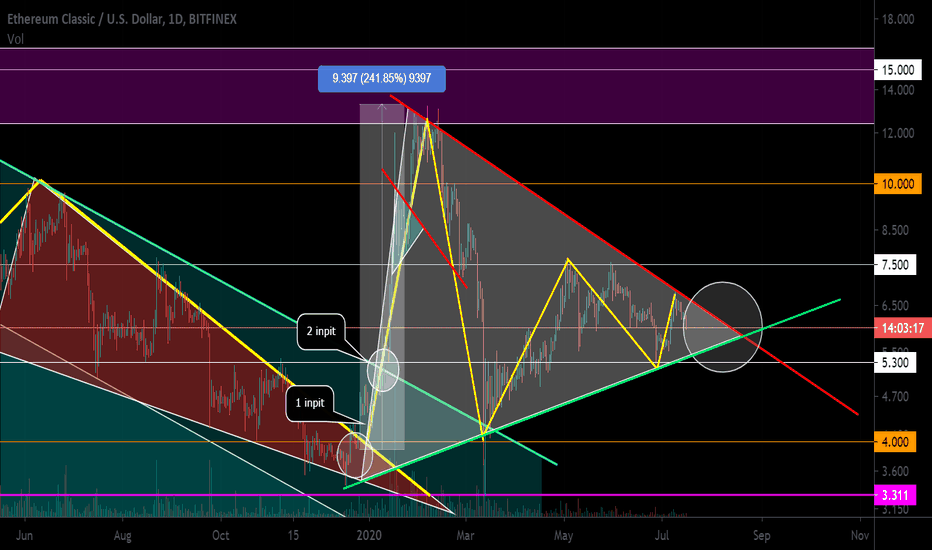This screenshot has height=550, width=932.
Task: Select the magenta 3.311 price label
Action: [x=895, y=495]
